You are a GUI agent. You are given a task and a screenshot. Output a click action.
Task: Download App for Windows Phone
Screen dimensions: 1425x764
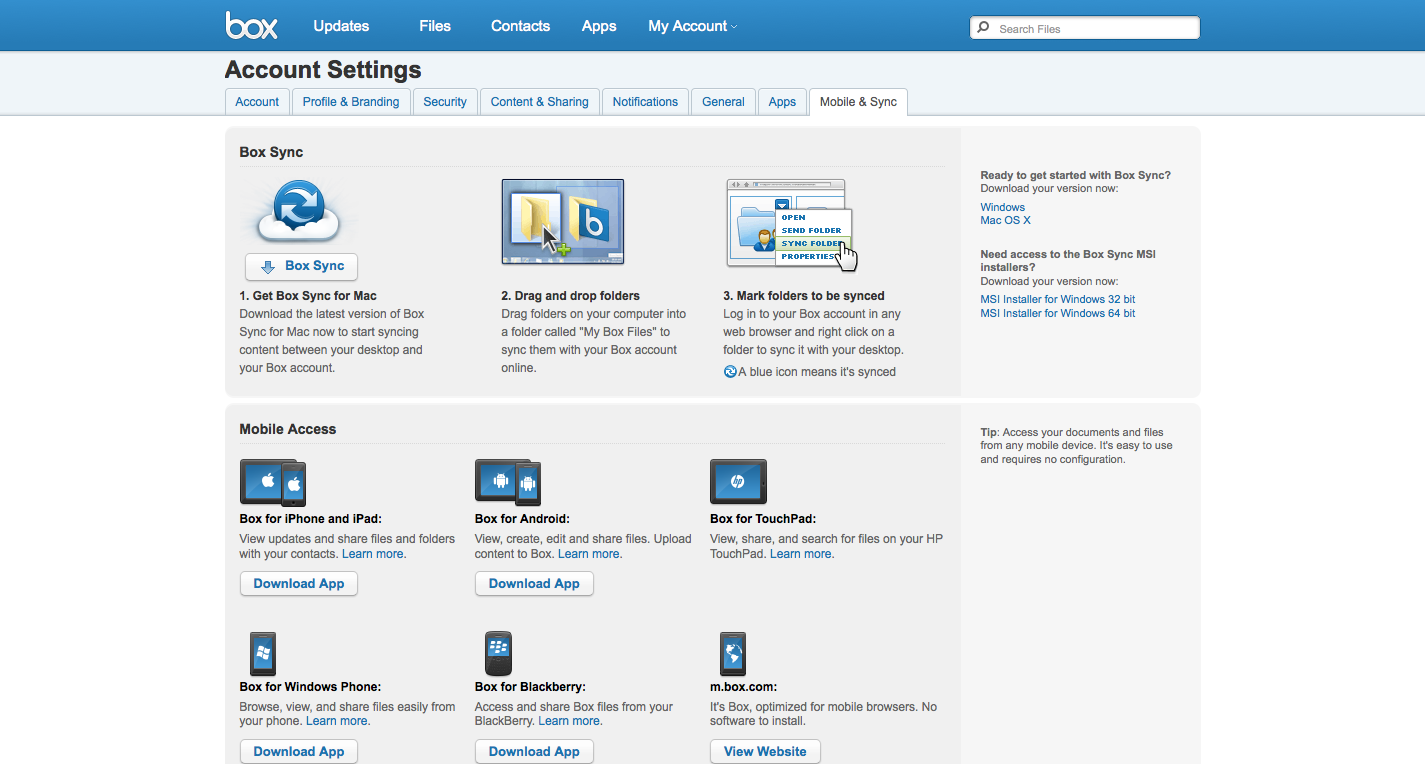[299, 752]
